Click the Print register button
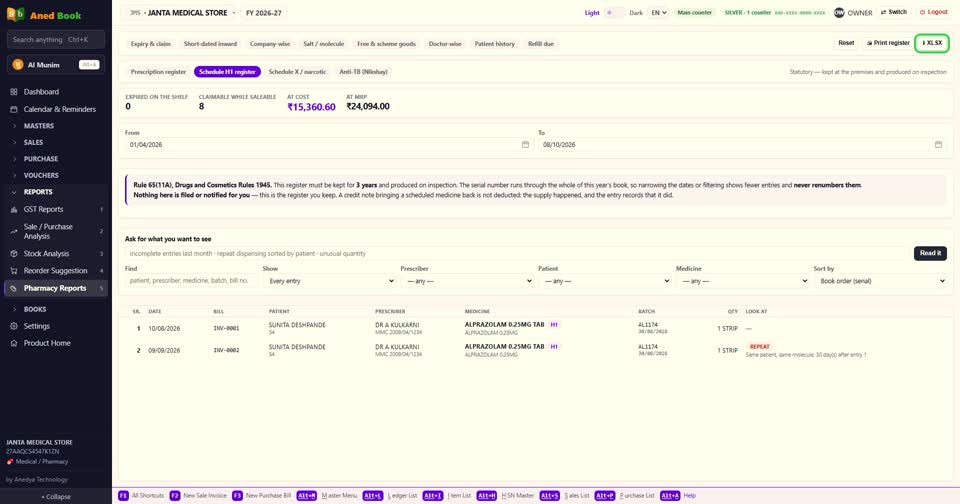This screenshot has width=960, height=504. point(888,43)
